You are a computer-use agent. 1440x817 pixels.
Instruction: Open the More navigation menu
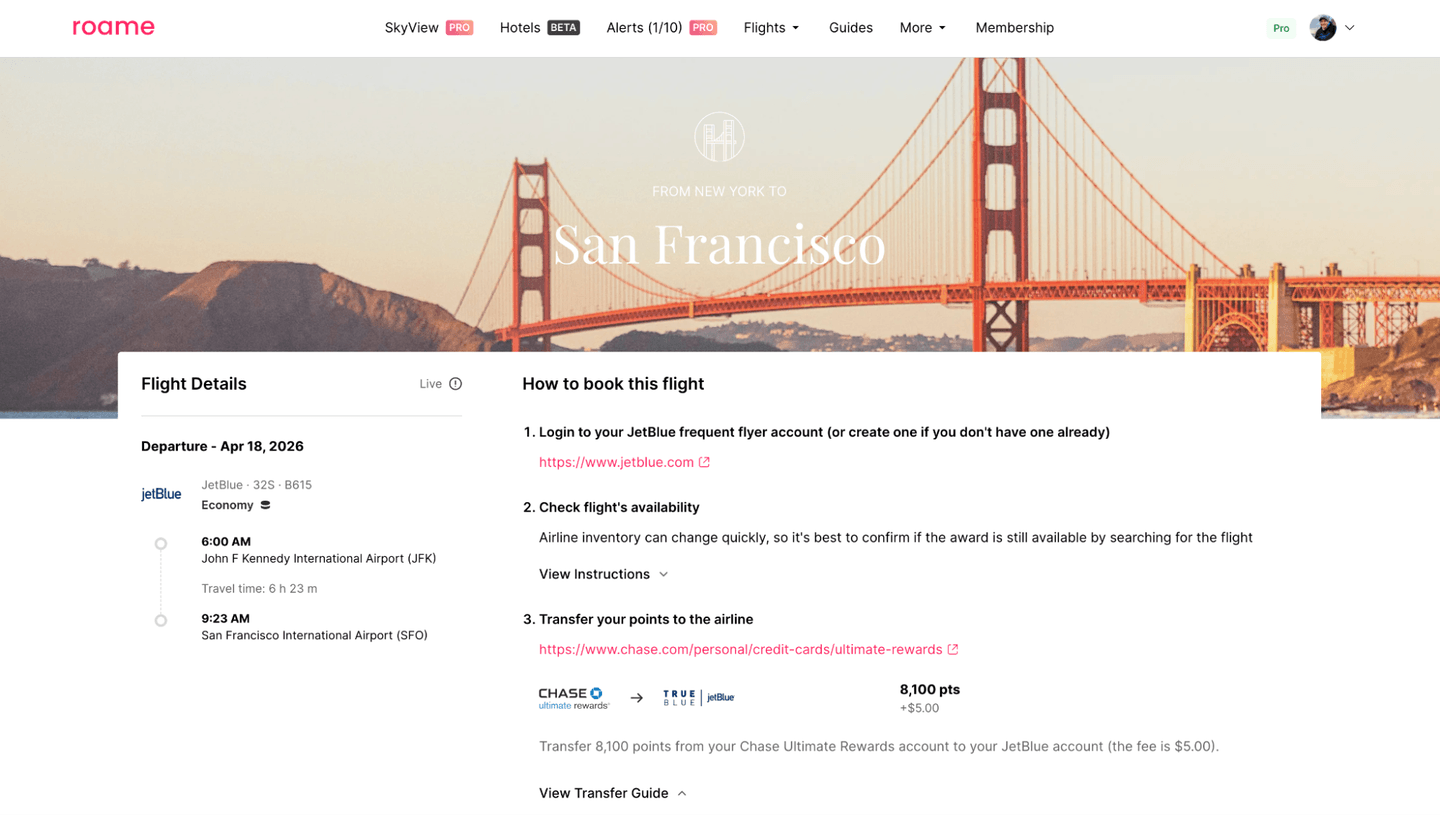(x=922, y=27)
